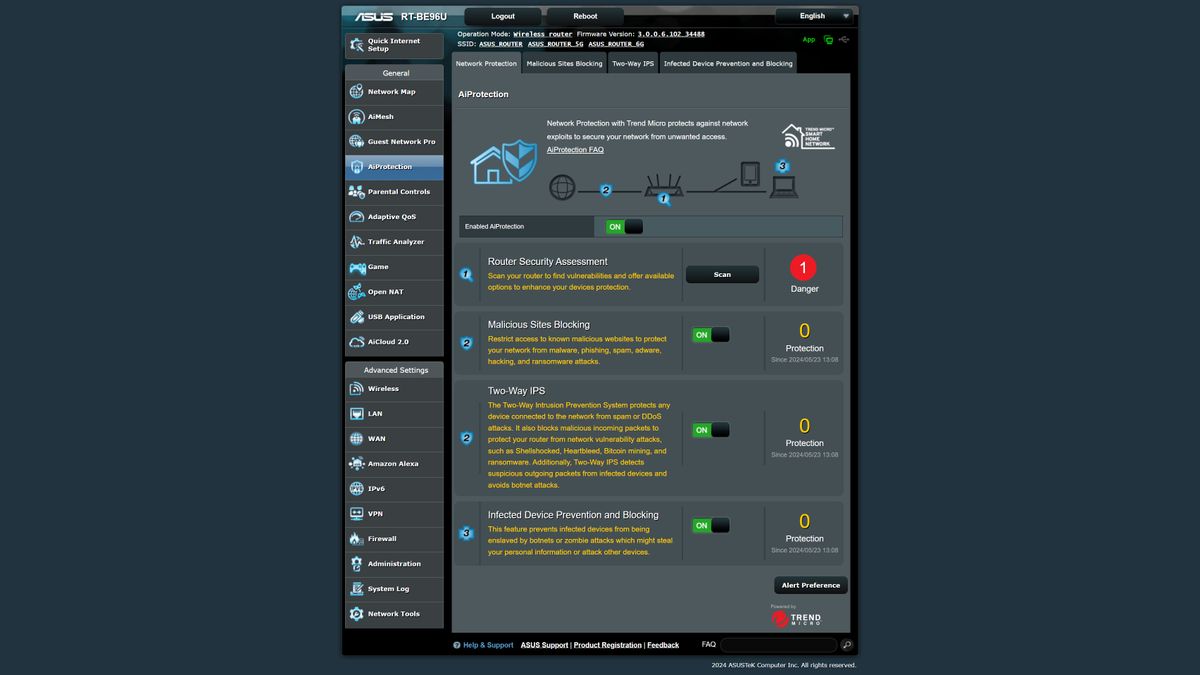
Task: Switch to Network Protection tab
Action: (x=486, y=63)
